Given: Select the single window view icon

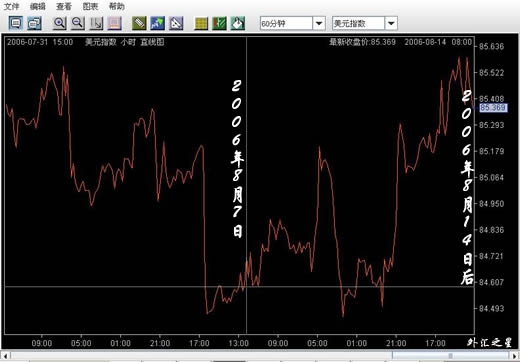Looking at the screenshot, I should pos(16,23).
